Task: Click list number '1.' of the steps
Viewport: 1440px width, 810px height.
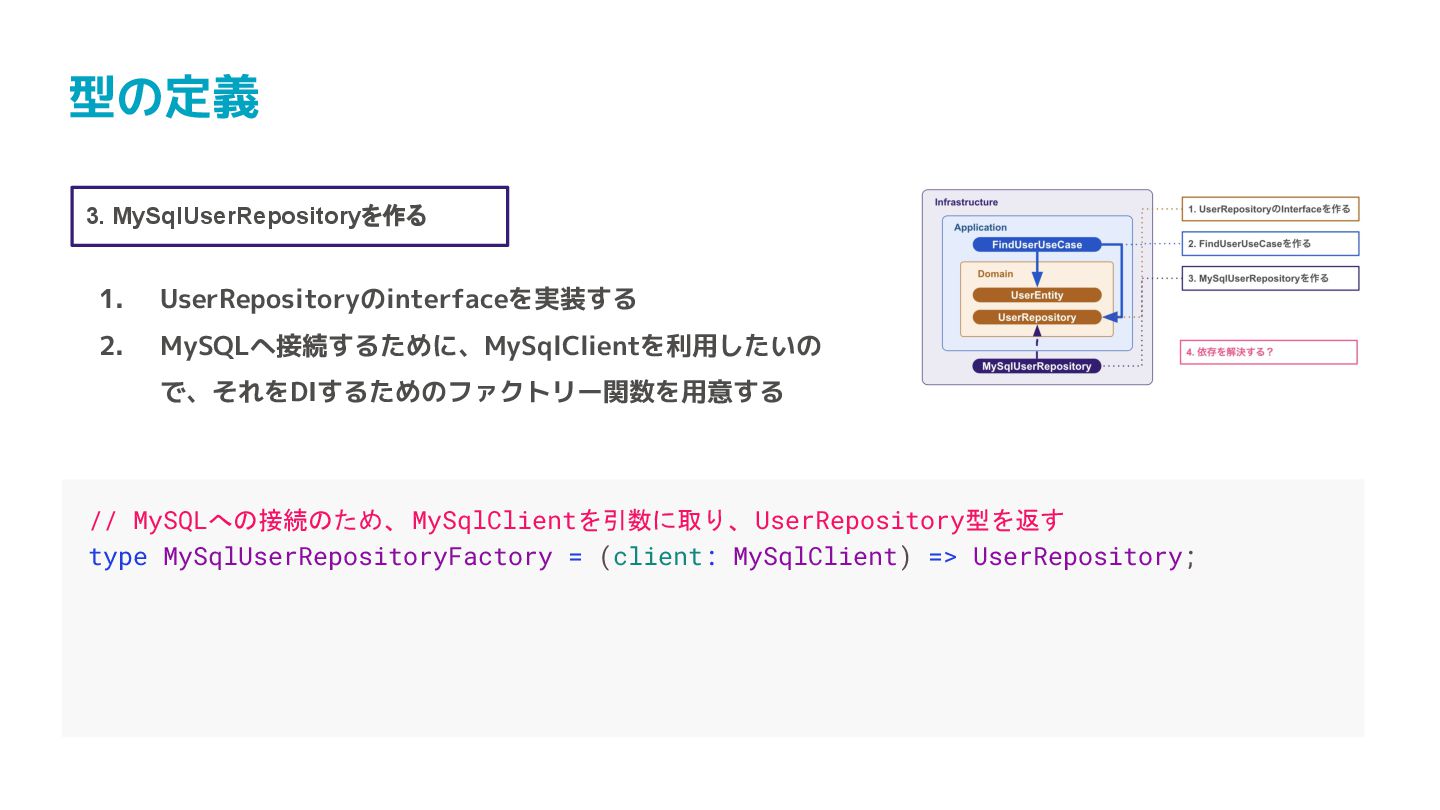Action: tap(111, 299)
